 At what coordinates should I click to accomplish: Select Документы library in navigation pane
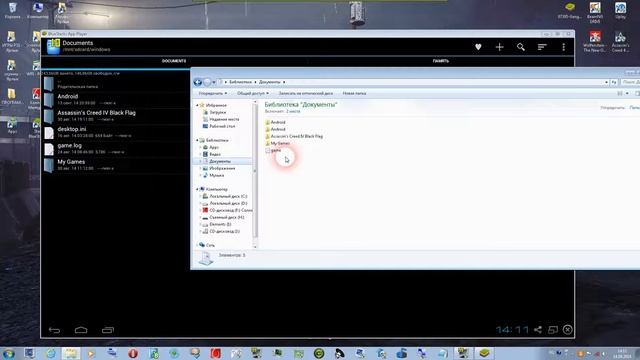coord(220,161)
